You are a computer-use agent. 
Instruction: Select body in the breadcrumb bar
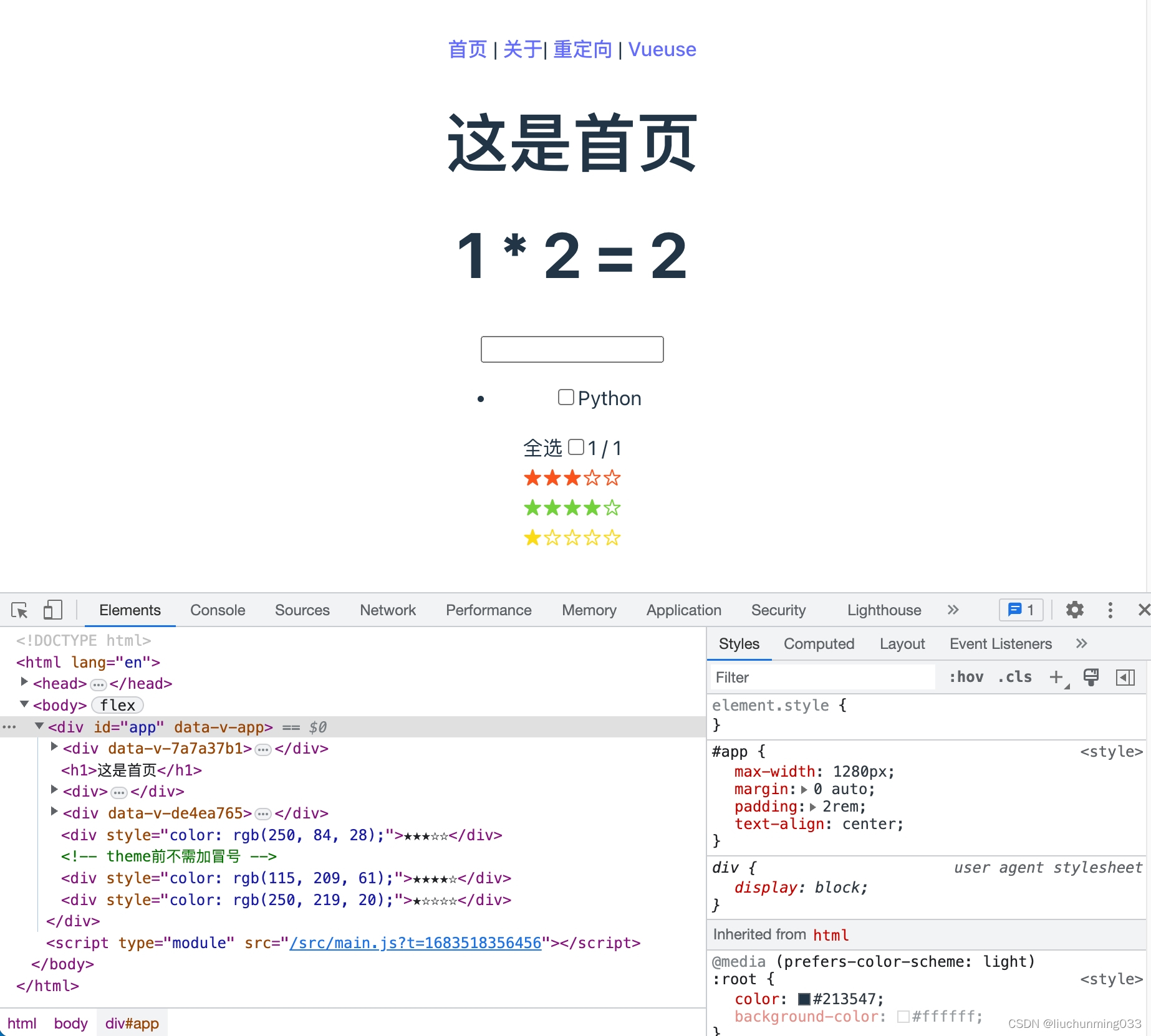click(70, 1023)
